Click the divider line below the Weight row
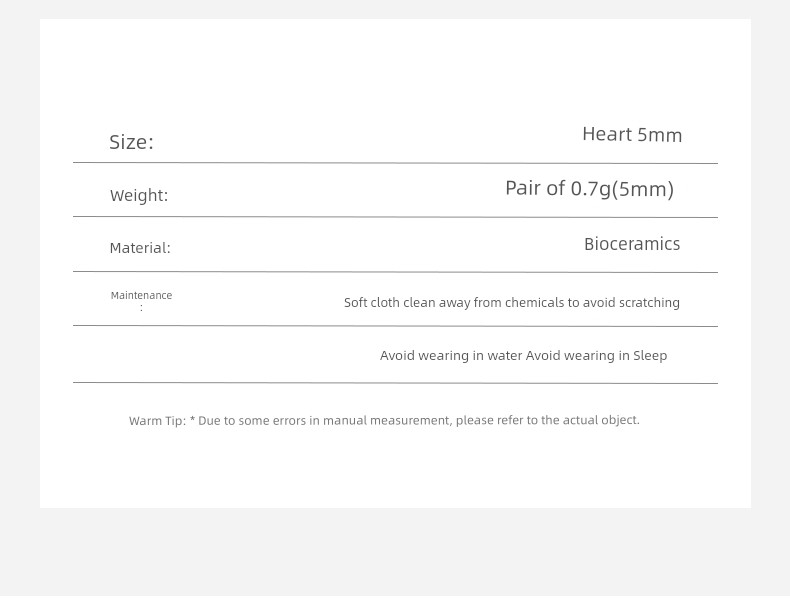 [396, 217]
